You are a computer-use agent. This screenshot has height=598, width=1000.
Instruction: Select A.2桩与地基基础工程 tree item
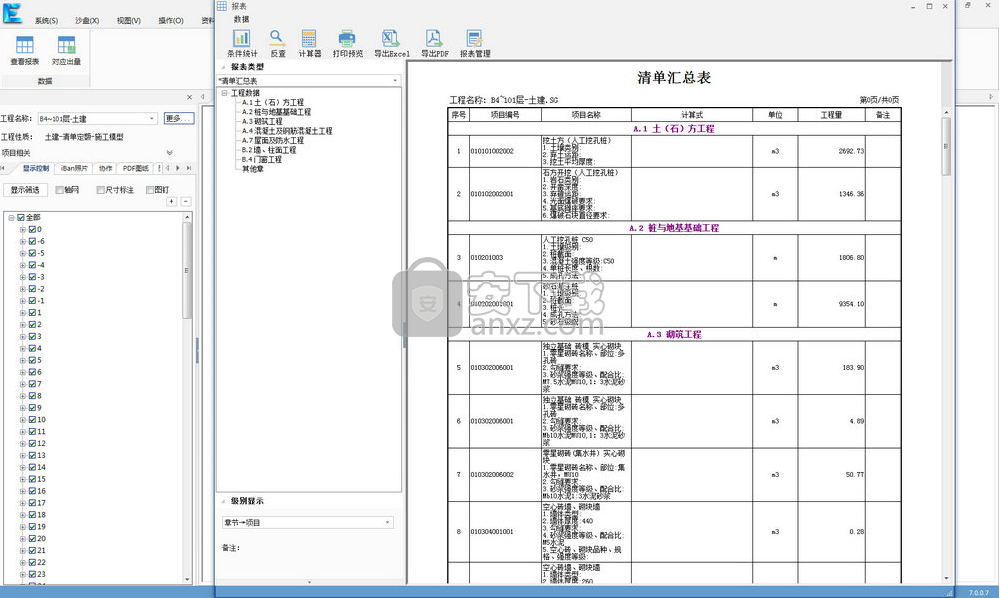(276, 112)
